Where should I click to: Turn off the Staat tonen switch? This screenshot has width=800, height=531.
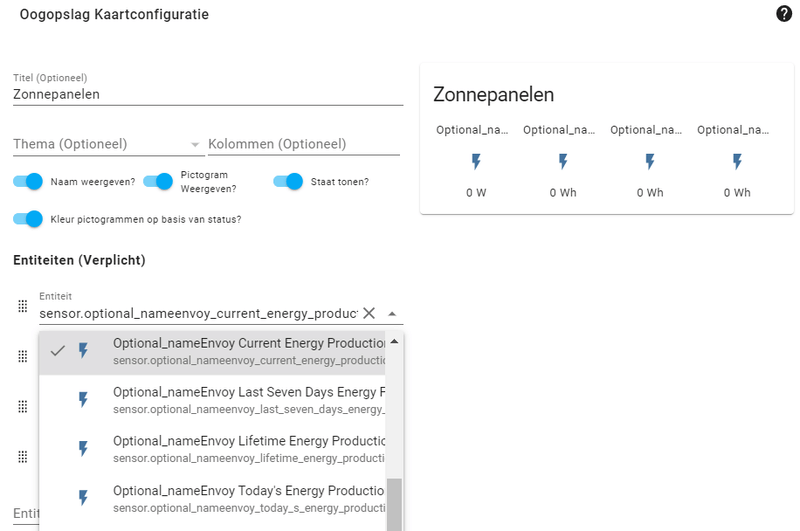(x=288, y=181)
